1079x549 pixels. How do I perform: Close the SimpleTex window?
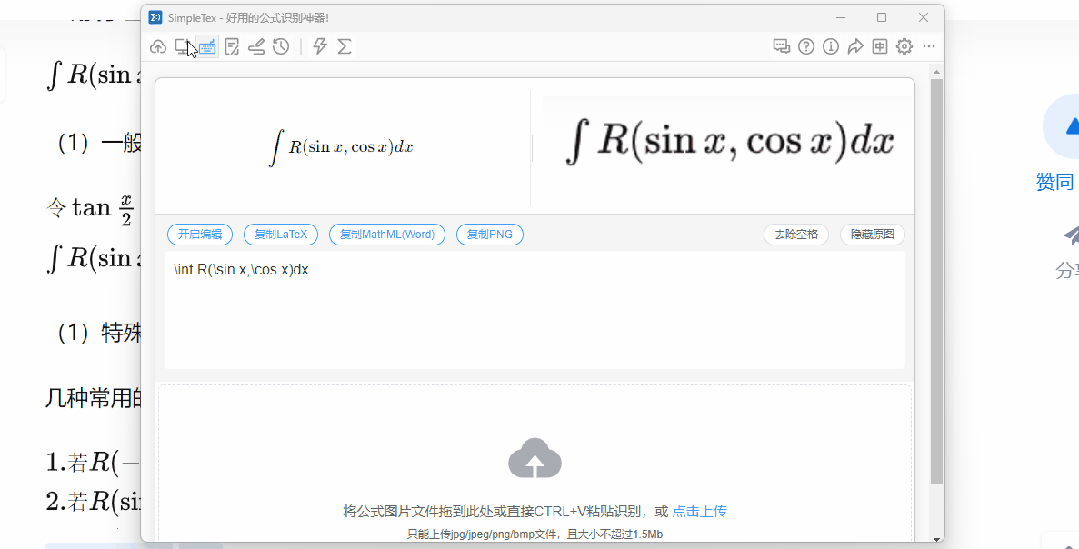(x=923, y=17)
